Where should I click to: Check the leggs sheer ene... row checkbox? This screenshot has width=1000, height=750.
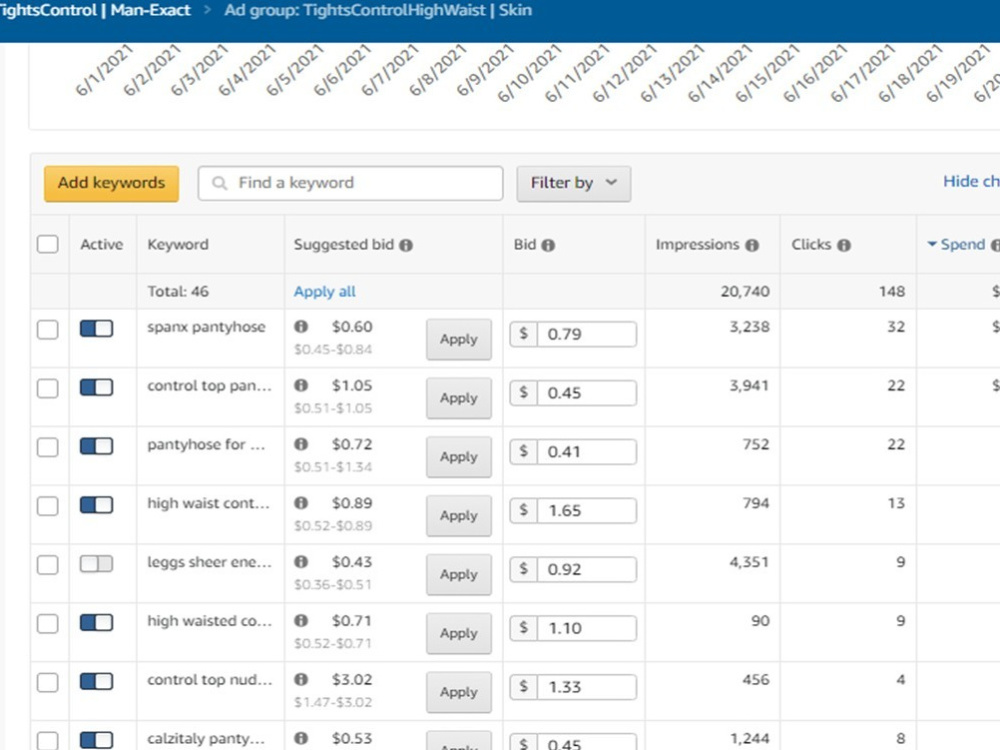coord(48,564)
